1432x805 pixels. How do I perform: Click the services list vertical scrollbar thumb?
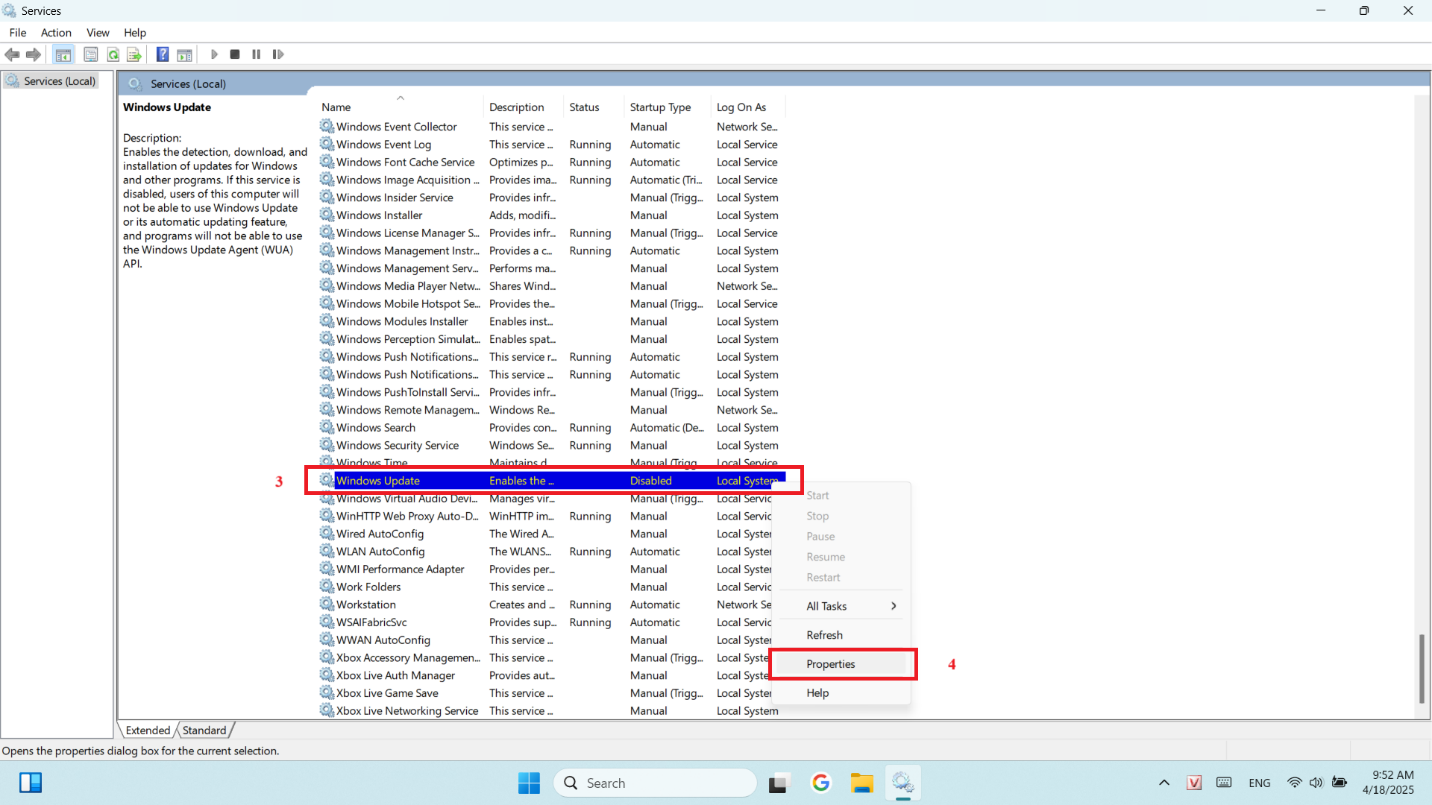pos(1421,668)
